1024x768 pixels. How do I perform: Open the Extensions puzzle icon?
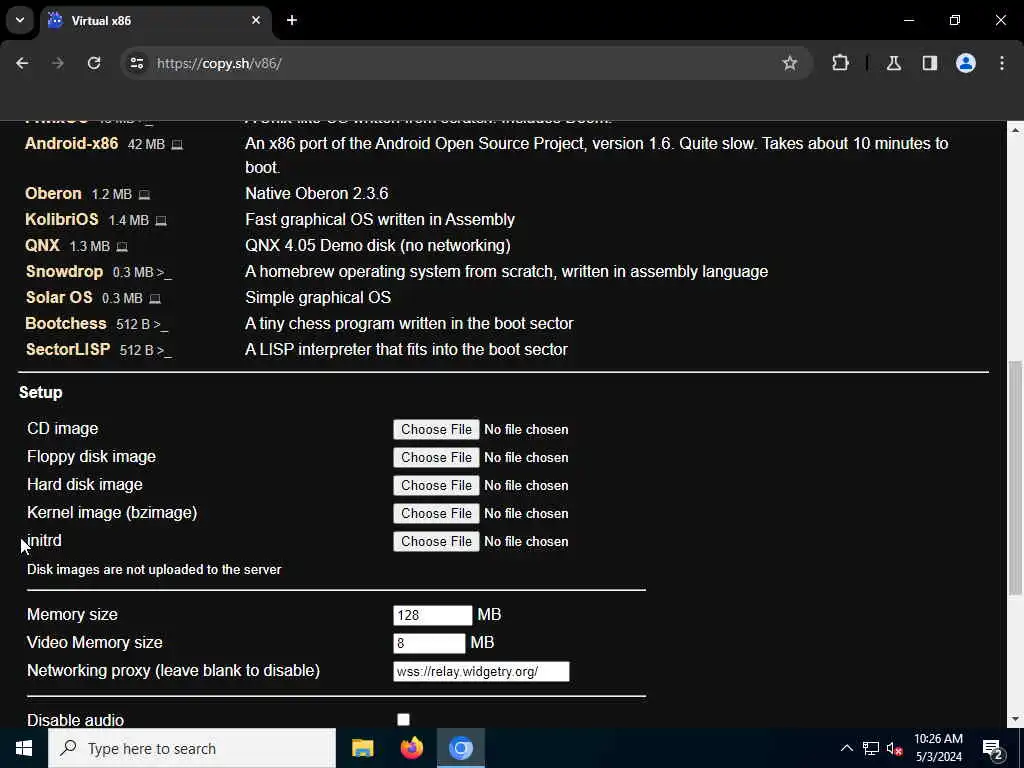840,63
